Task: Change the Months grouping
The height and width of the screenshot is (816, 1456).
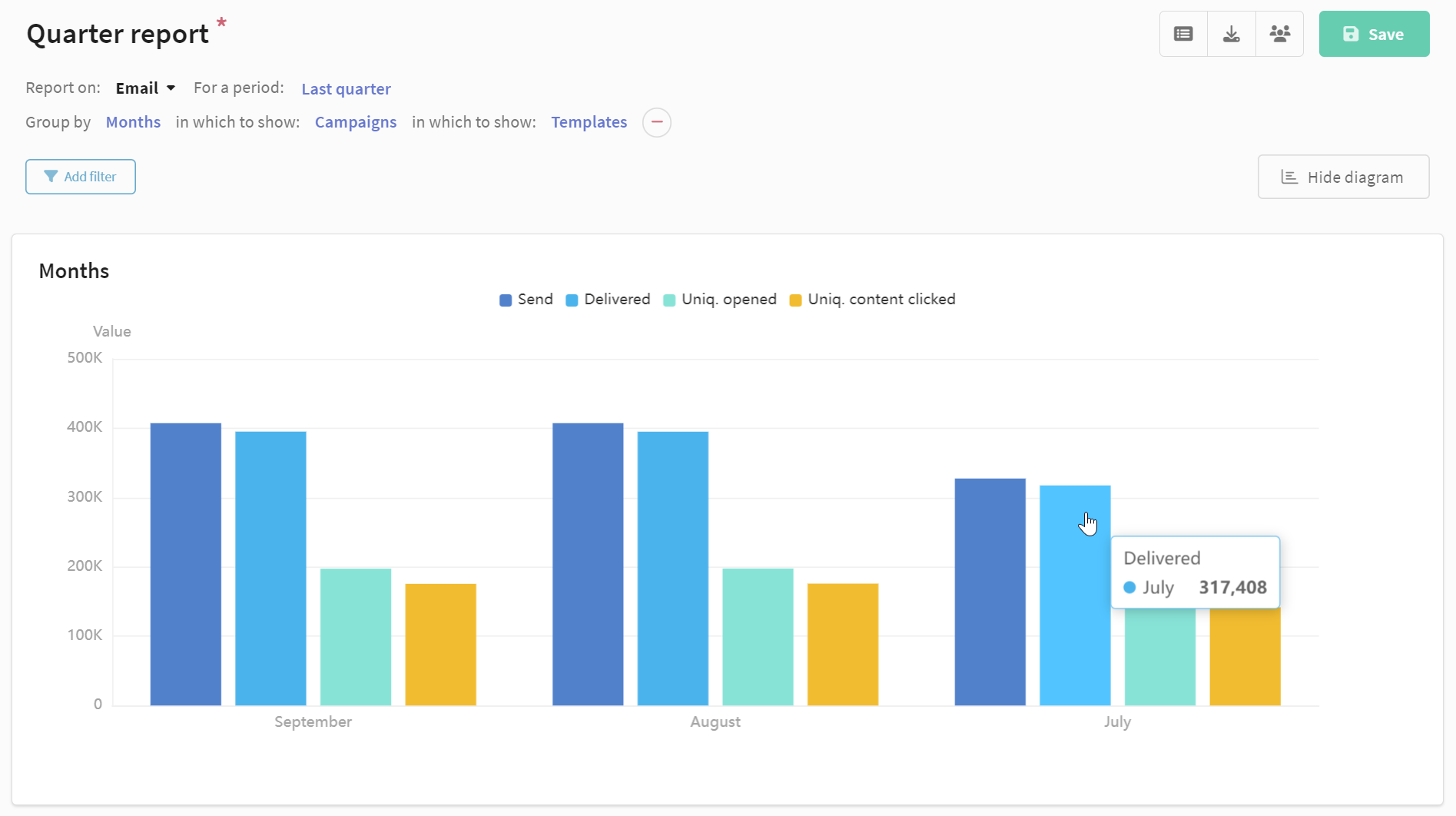Action: 133,122
